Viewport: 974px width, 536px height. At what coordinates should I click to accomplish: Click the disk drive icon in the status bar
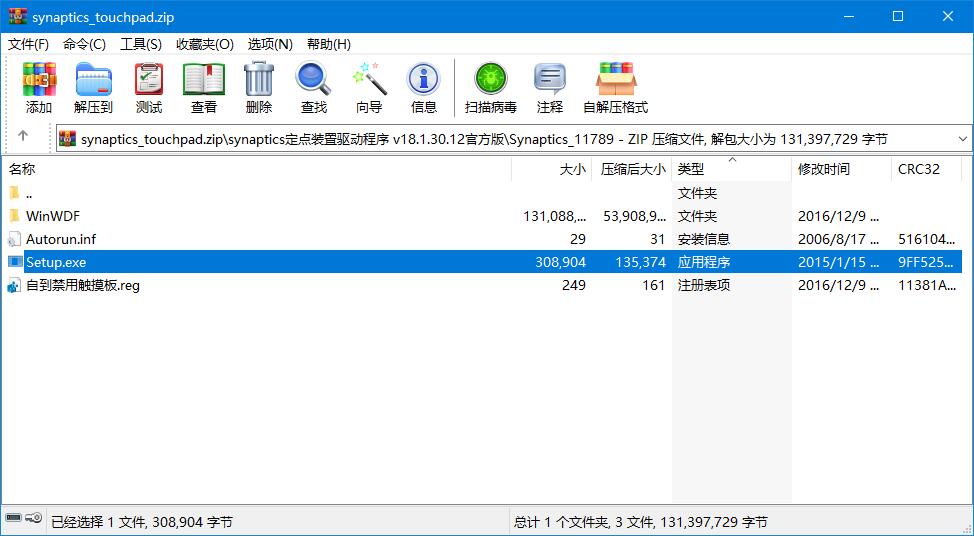point(14,517)
